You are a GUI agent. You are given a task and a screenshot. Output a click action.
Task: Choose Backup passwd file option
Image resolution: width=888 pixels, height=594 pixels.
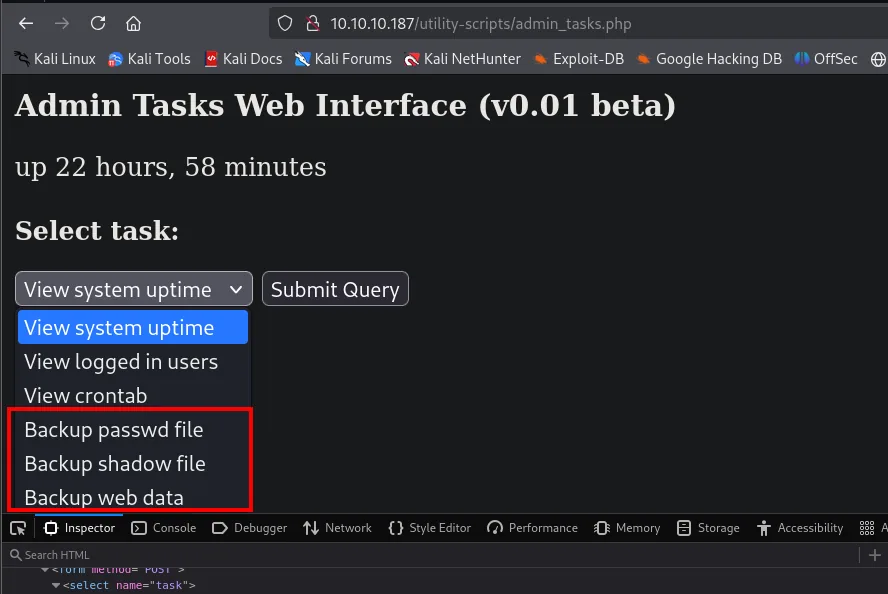133,429
